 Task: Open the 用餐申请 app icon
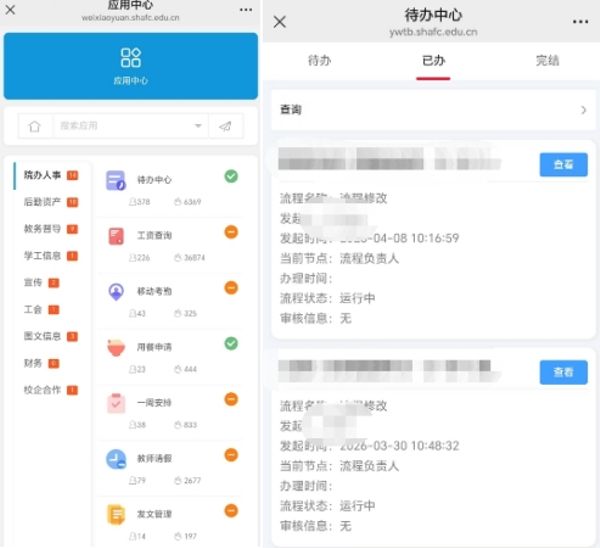click(116, 348)
